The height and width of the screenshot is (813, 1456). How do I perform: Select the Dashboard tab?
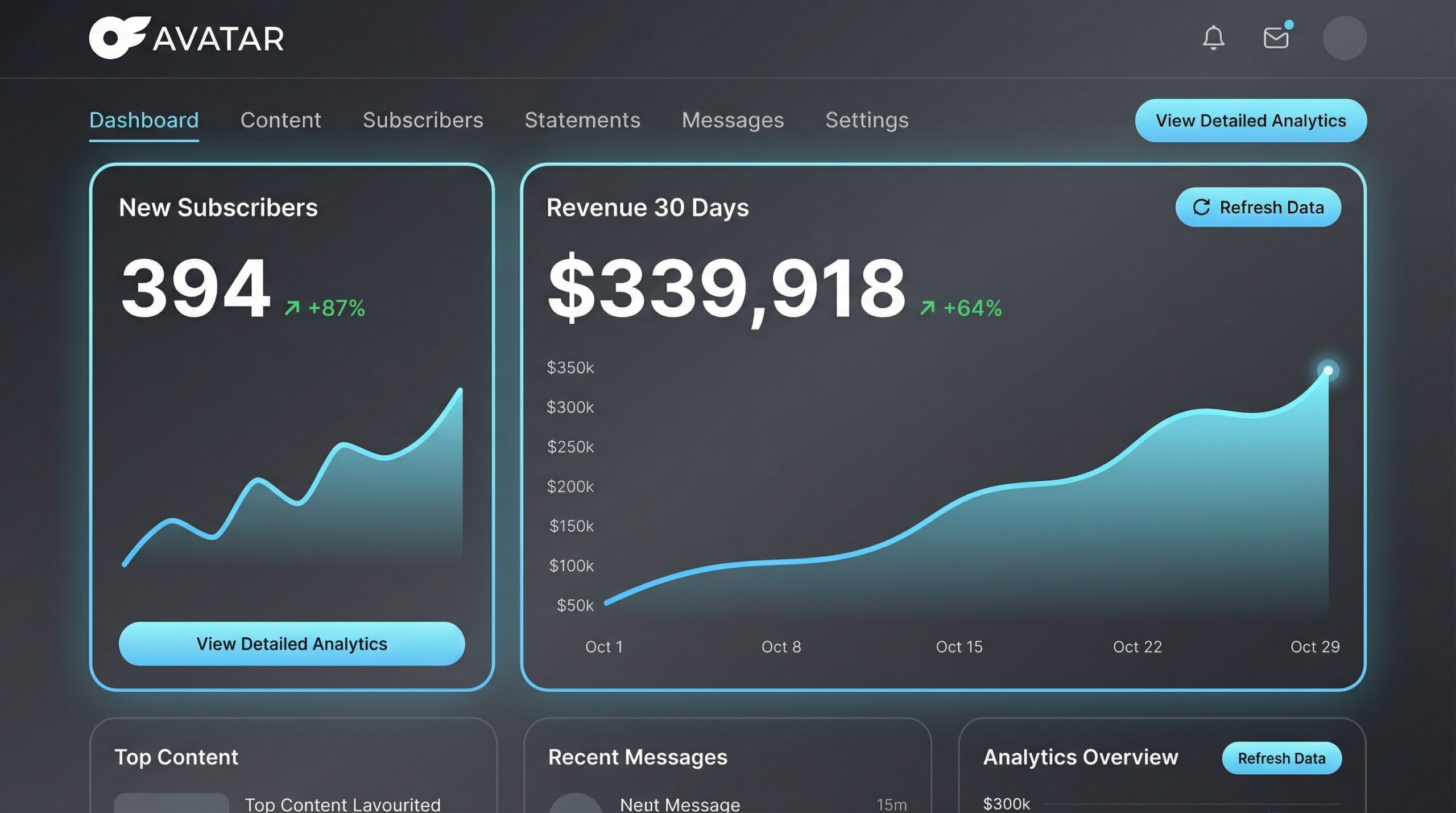[144, 120]
